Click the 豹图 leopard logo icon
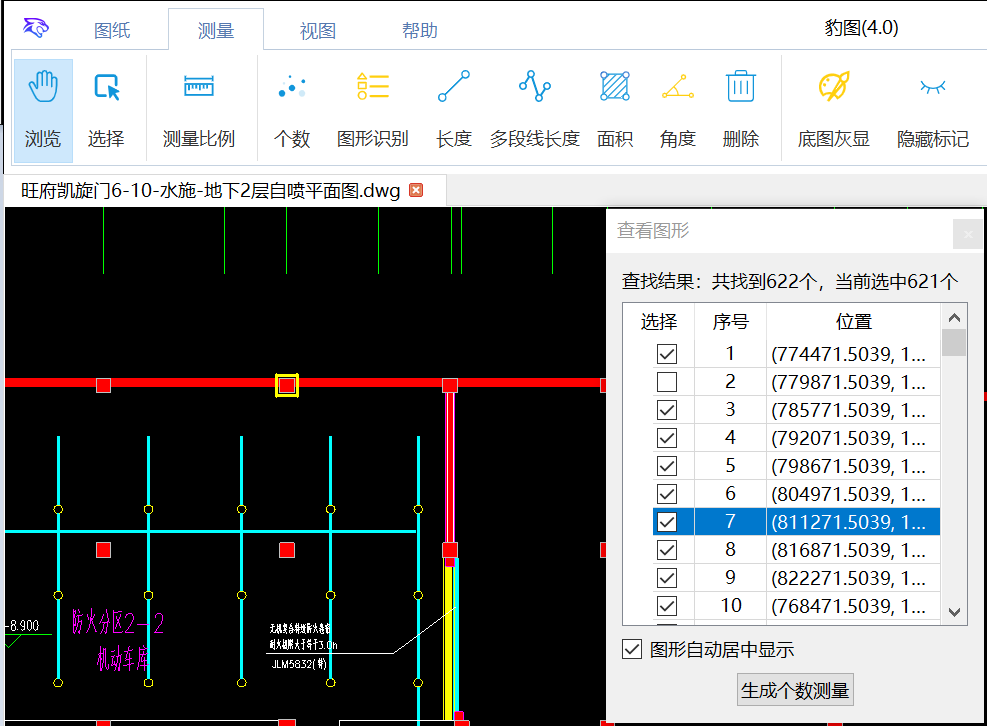This screenshot has width=987, height=726. 36,28
